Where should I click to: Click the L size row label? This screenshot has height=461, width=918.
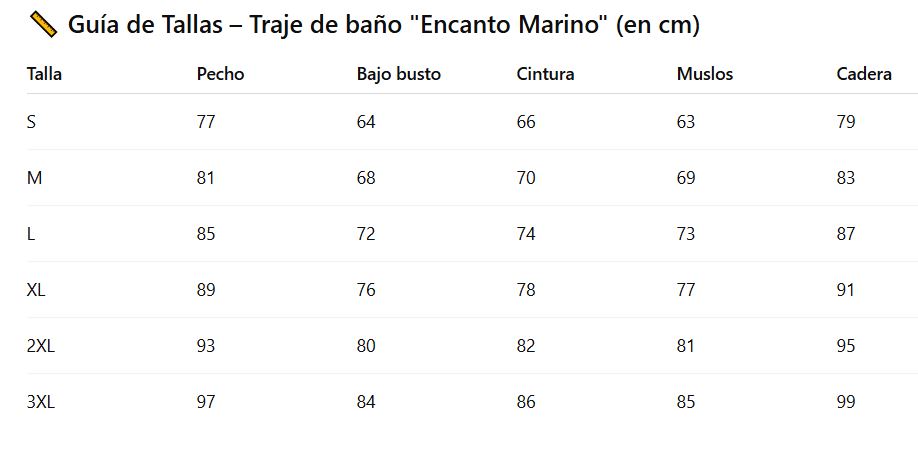(31, 234)
